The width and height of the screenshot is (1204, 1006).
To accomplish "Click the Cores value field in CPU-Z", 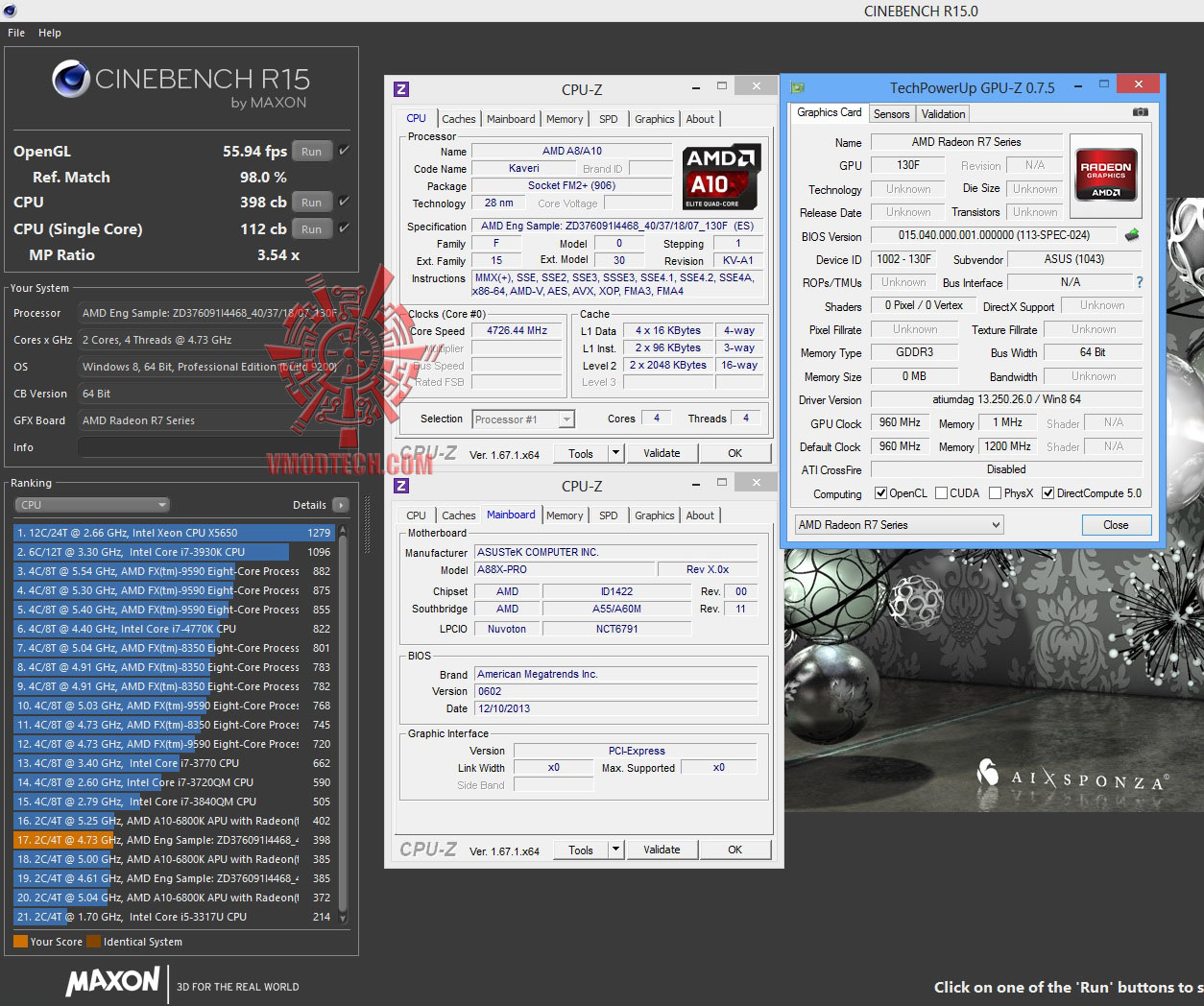I will [x=657, y=418].
